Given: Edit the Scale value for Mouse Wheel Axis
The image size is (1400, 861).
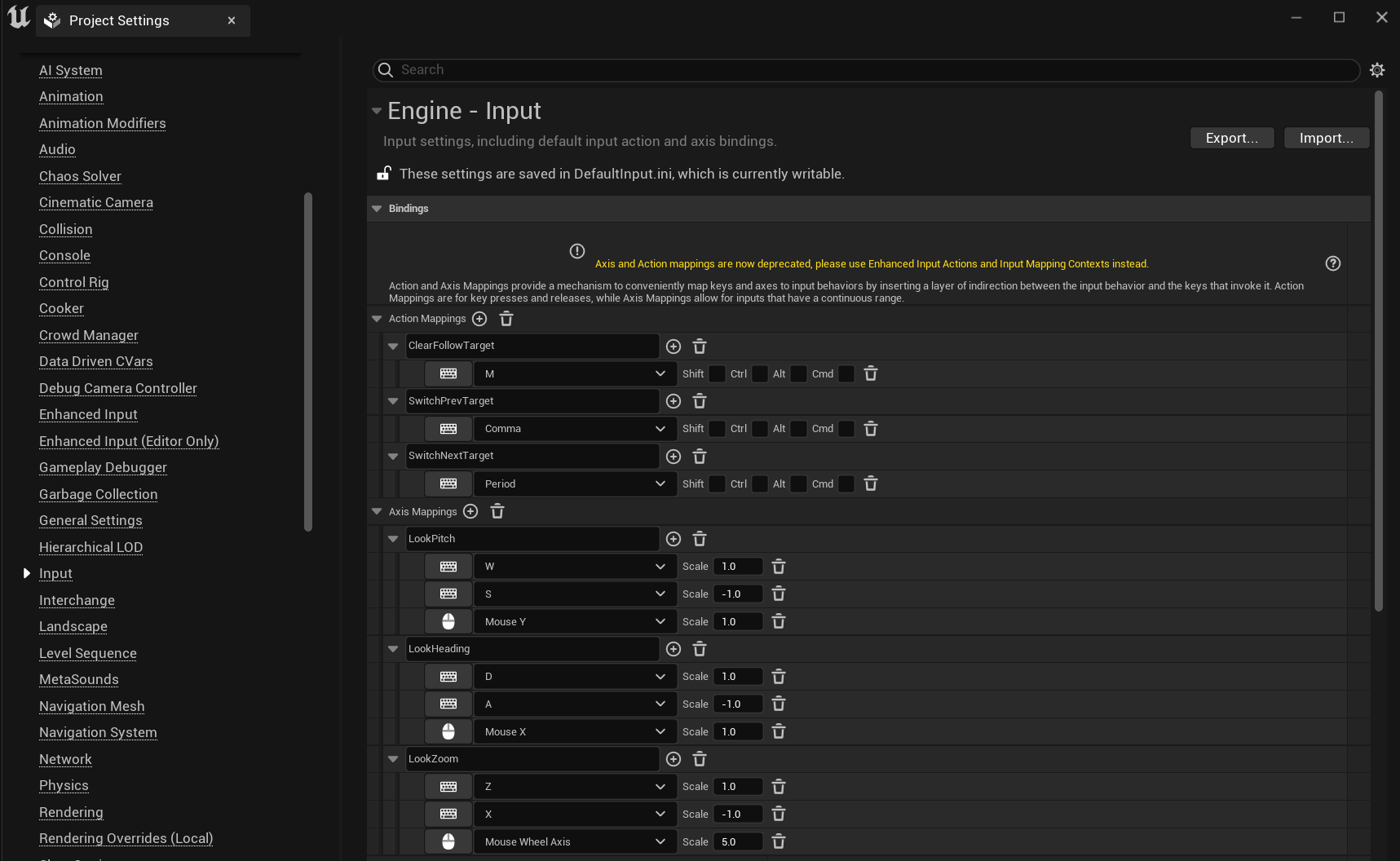Looking at the screenshot, I should tap(737, 841).
